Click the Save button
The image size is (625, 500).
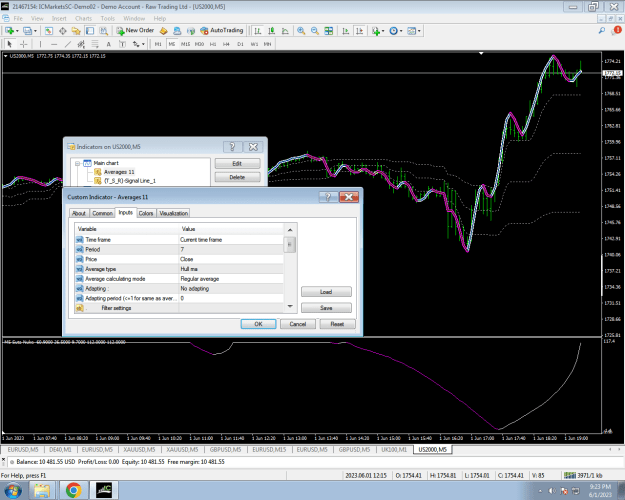coord(326,308)
